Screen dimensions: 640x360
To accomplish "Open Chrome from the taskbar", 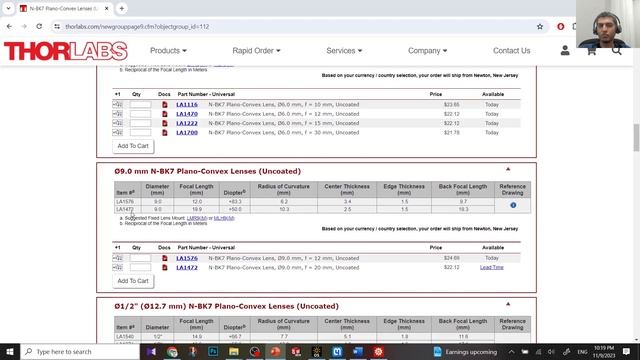I will [172, 352].
